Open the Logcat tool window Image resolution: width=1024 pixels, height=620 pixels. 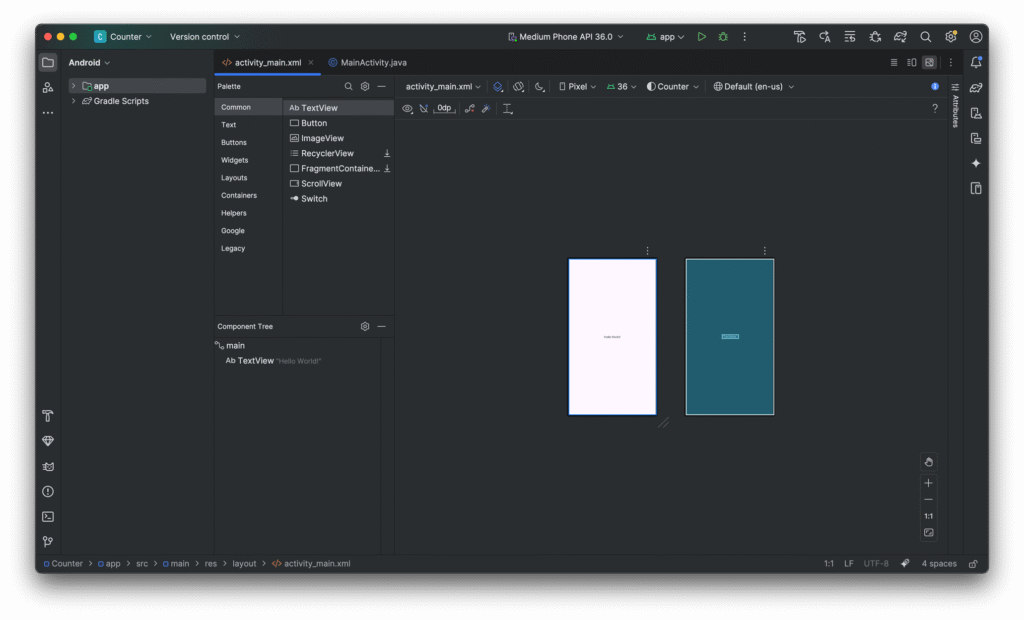(47, 466)
